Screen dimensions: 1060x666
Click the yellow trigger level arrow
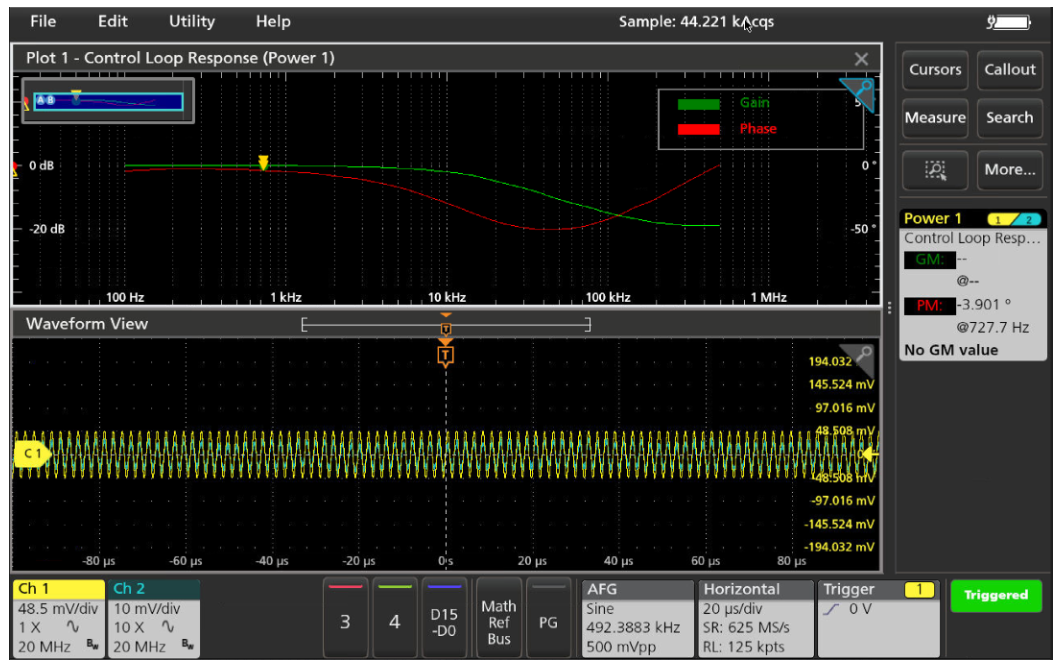point(870,454)
